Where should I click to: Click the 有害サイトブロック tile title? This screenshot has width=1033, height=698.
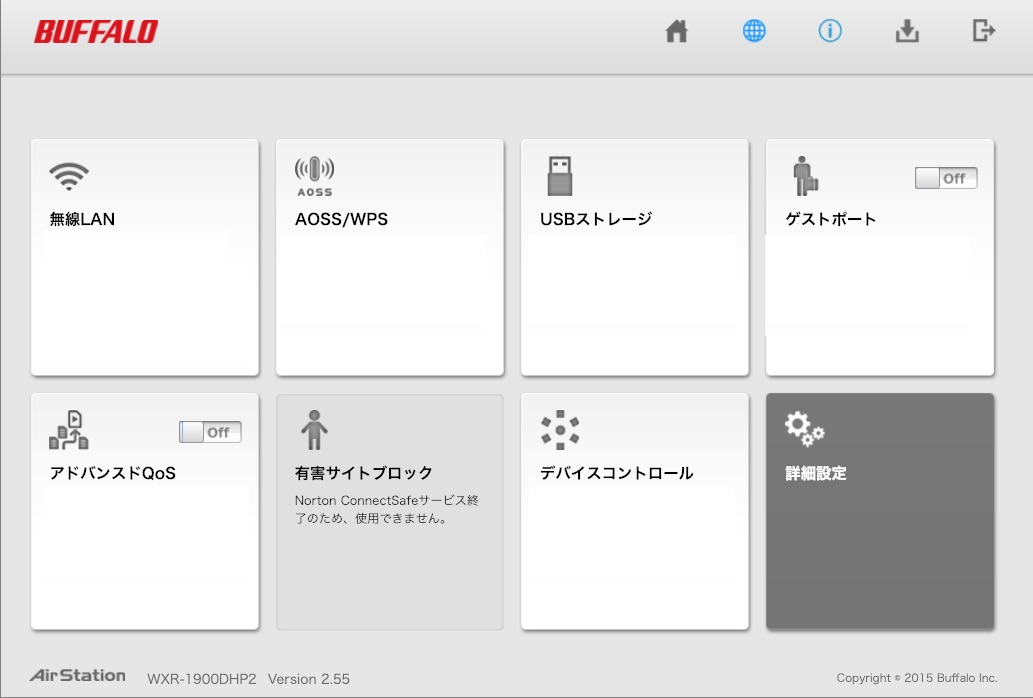tap(364, 473)
